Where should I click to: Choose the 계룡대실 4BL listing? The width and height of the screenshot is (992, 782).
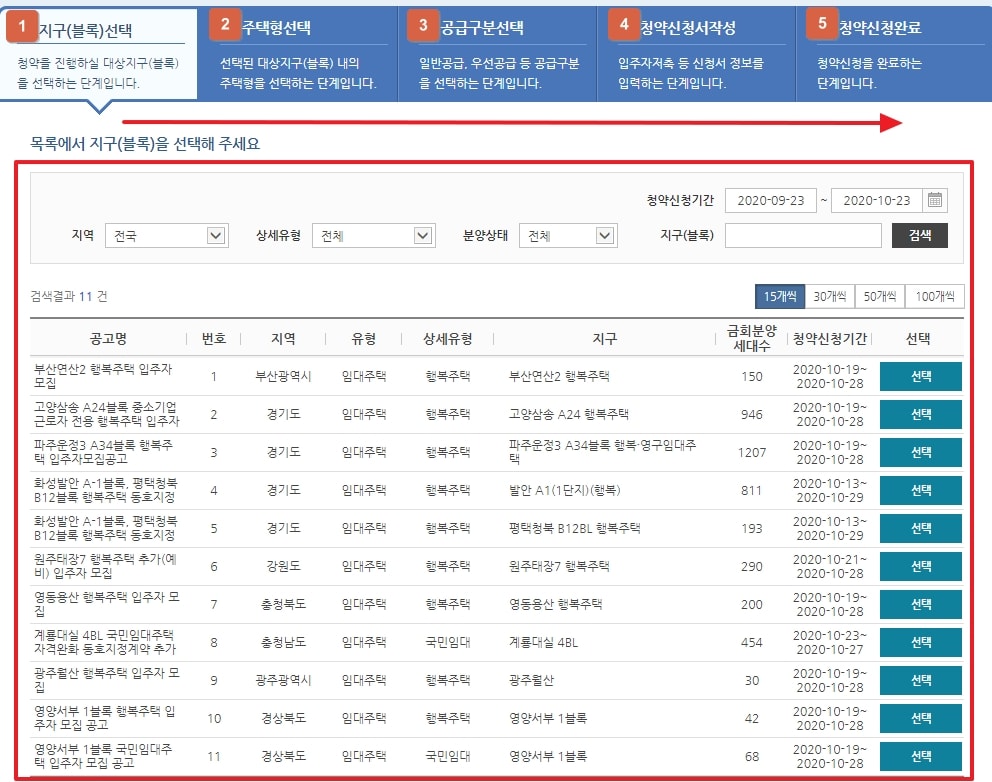coord(923,642)
